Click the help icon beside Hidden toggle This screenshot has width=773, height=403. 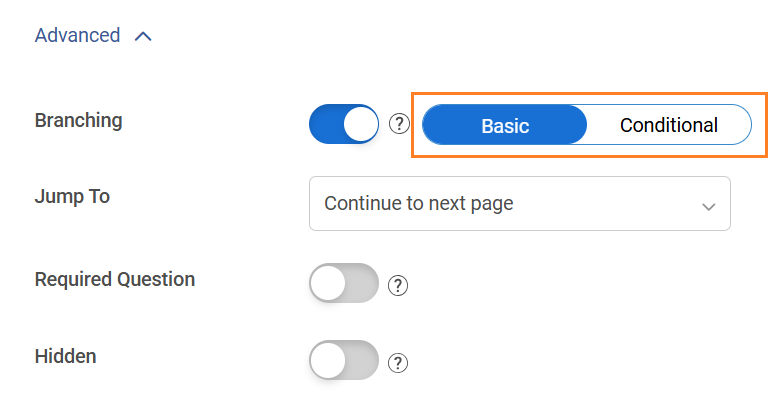[398, 362]
